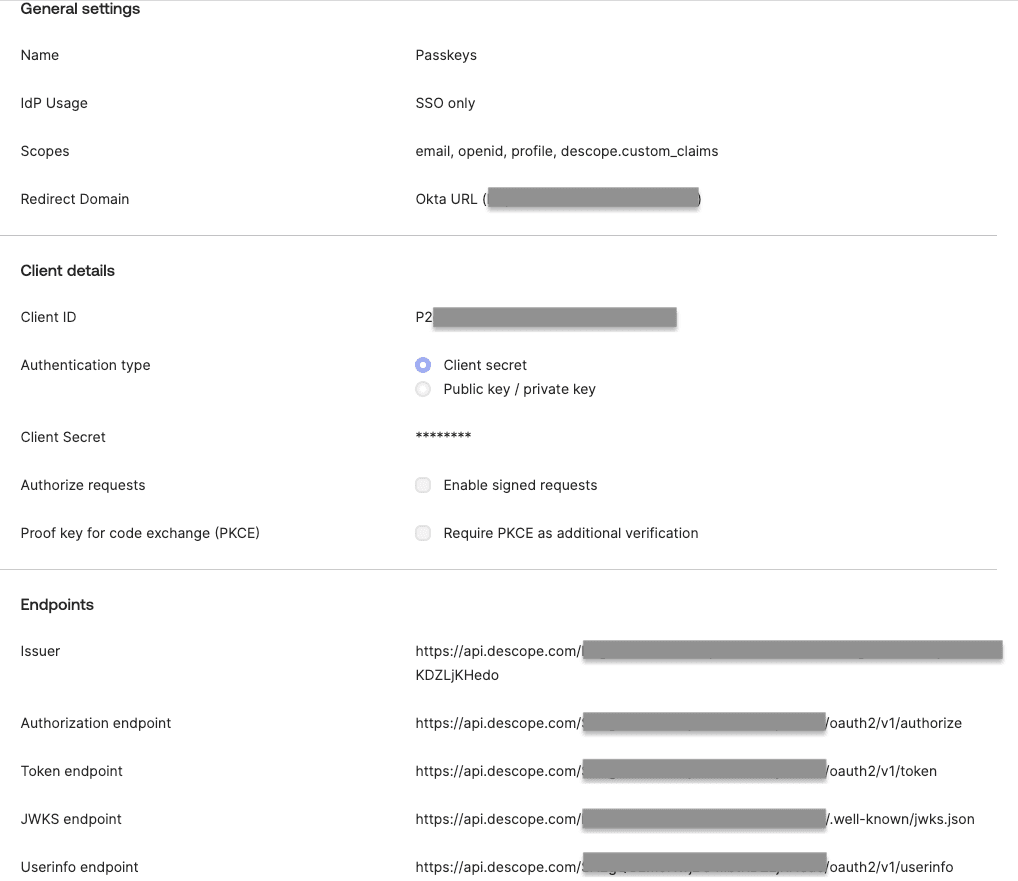Select the SSO only IdP Usage value

(445, 103)
